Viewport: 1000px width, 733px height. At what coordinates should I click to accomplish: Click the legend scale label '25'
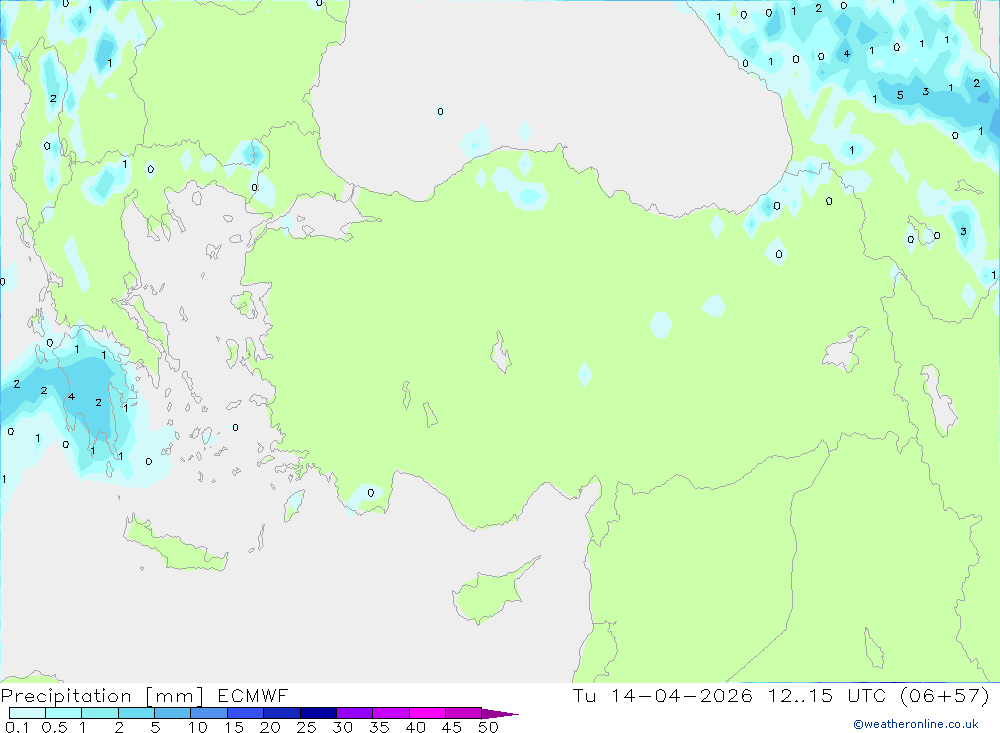(x=307, y=727)
